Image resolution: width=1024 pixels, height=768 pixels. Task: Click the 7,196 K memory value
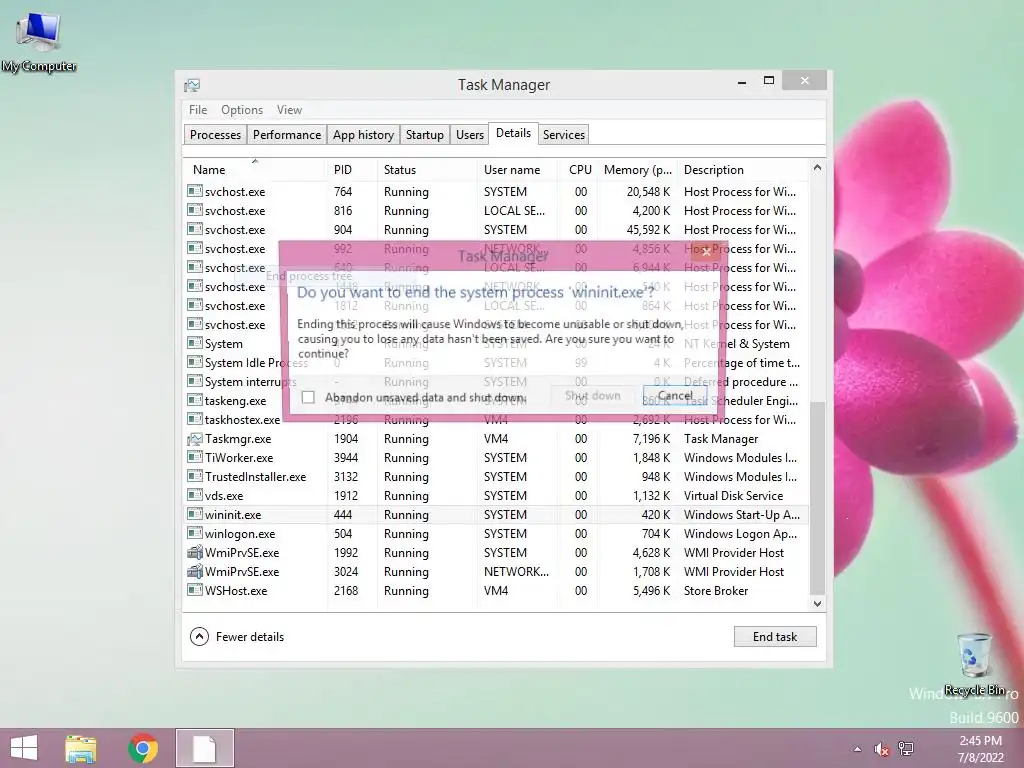pyautogui.click(x=651, y=439)
